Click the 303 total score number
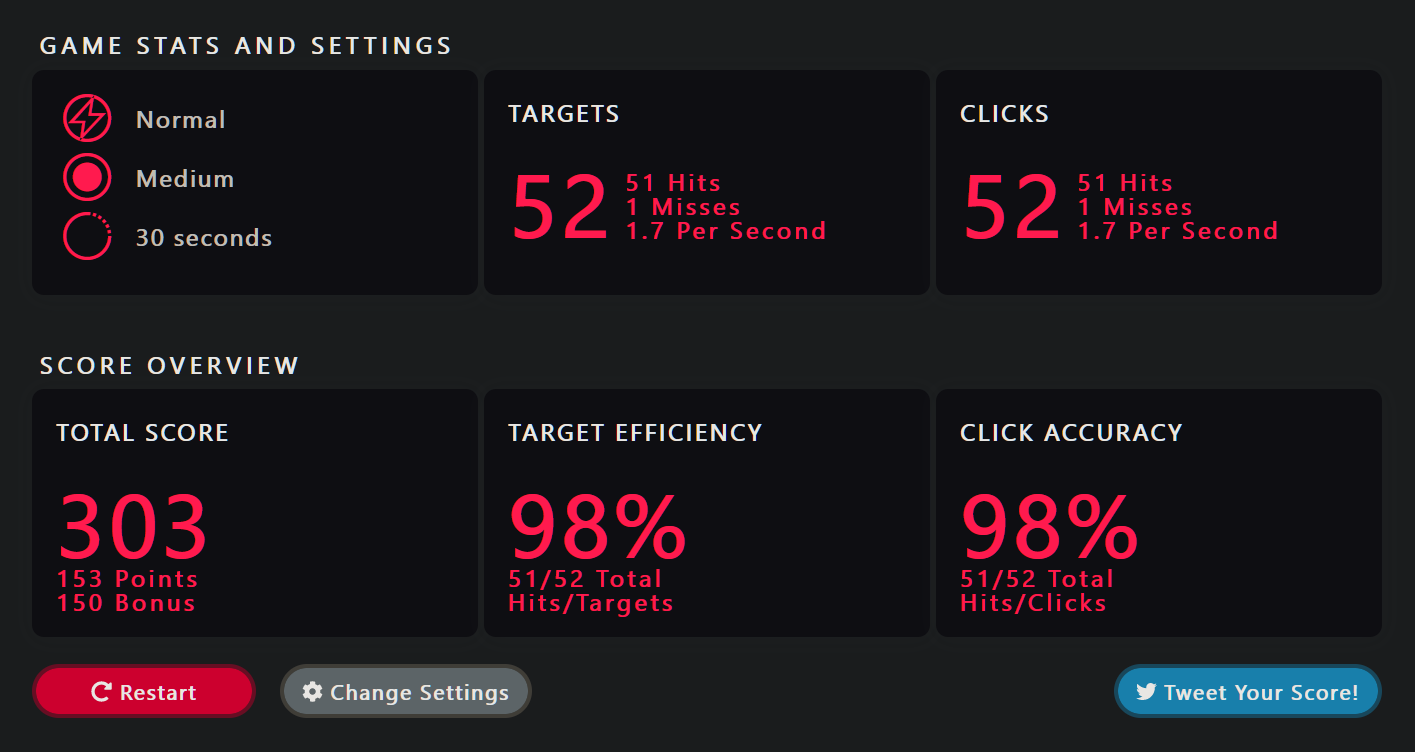Screen dimensions: 1415x752 (x=133, y=527)
